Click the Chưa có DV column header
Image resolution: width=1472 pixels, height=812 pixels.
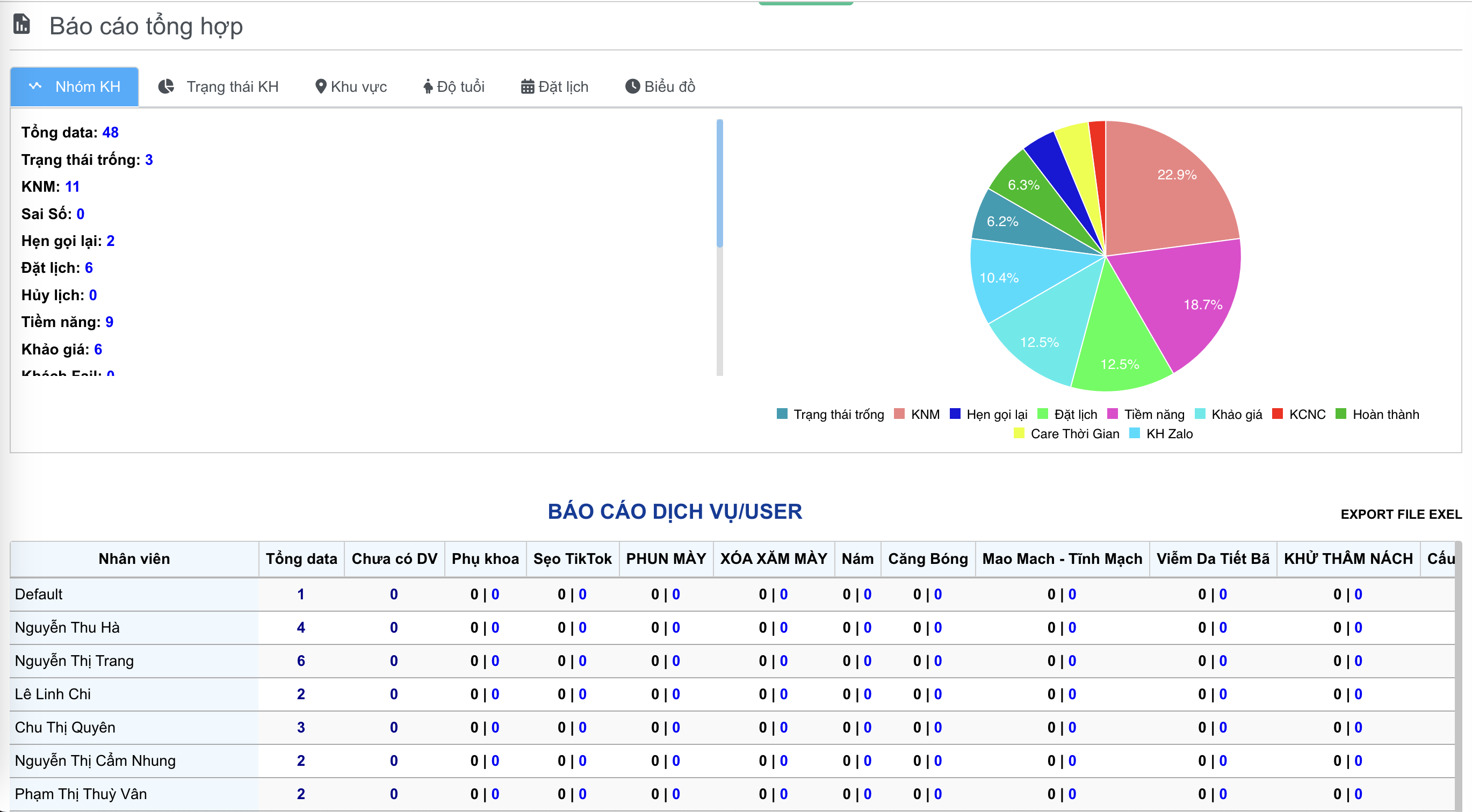tap(394, 559)
